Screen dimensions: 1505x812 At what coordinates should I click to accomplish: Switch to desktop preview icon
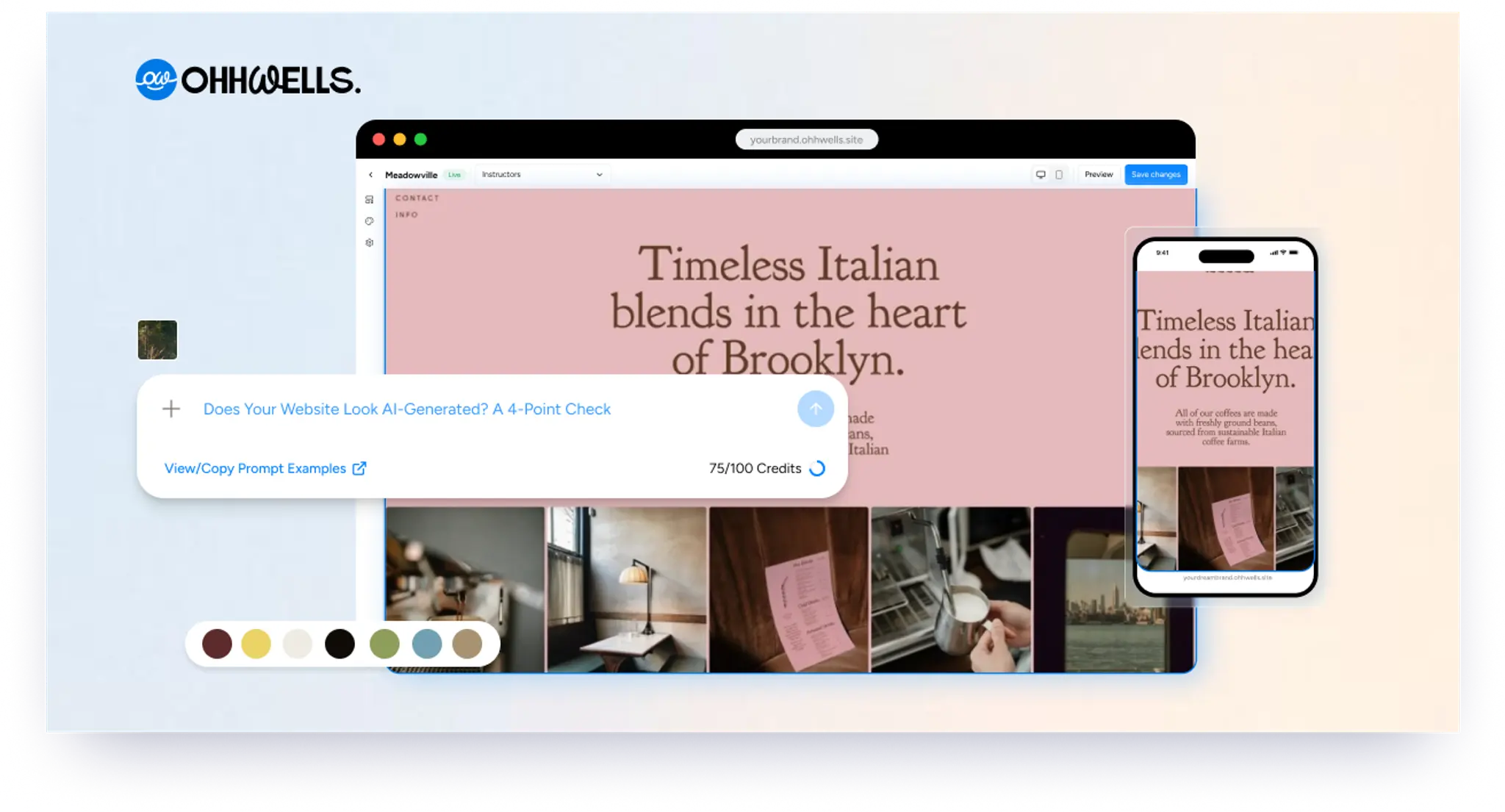point(1041,175)
